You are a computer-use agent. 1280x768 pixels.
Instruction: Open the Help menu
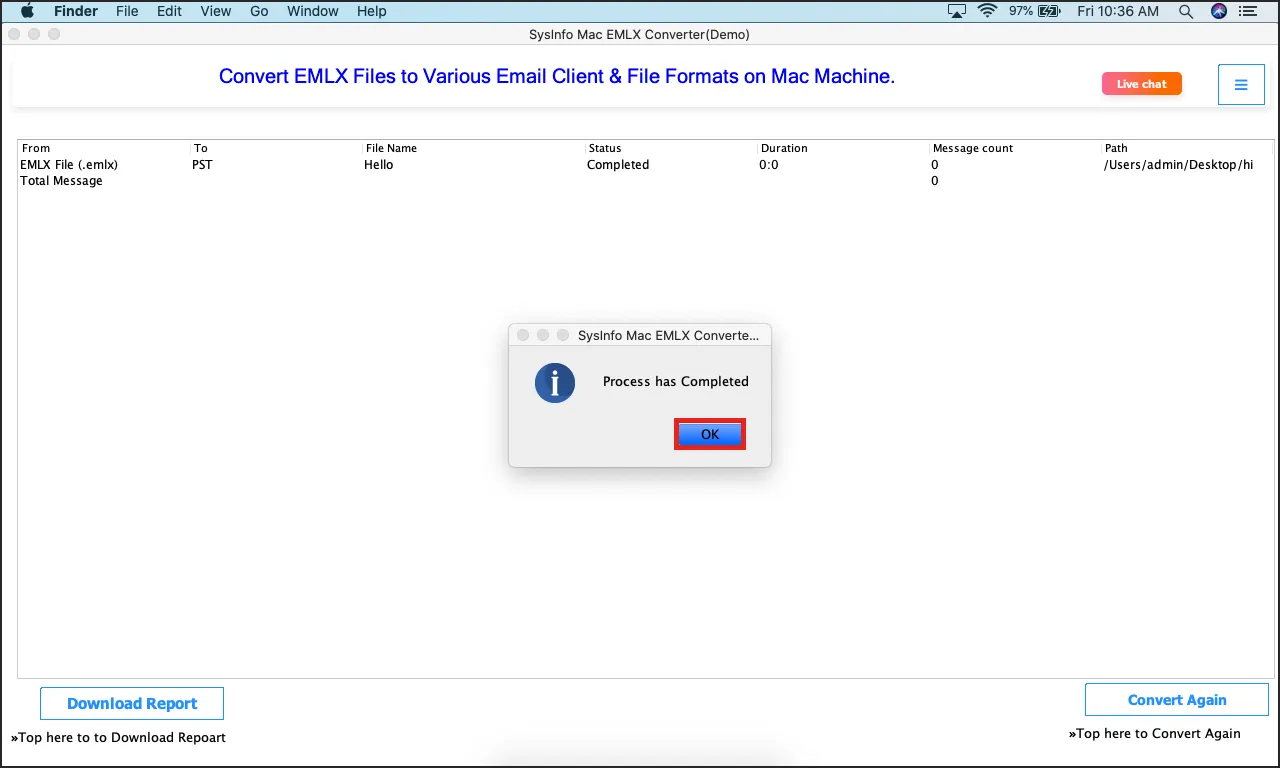pos(371,11)
